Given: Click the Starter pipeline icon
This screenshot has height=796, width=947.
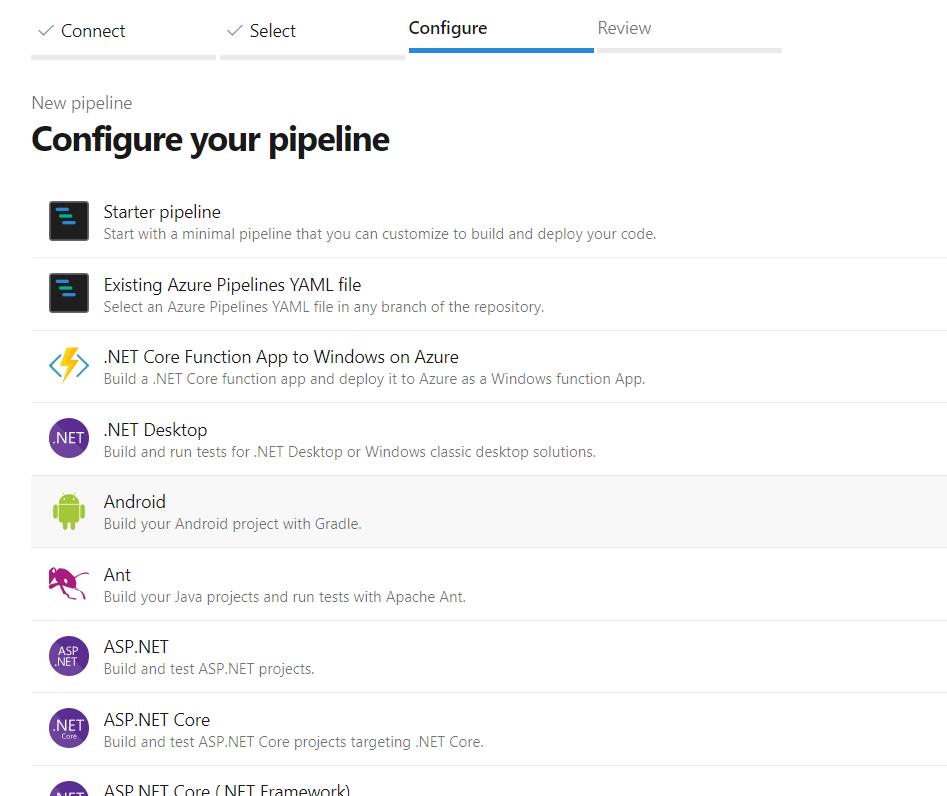Looking at the screenshot, I should coord(69,220).
